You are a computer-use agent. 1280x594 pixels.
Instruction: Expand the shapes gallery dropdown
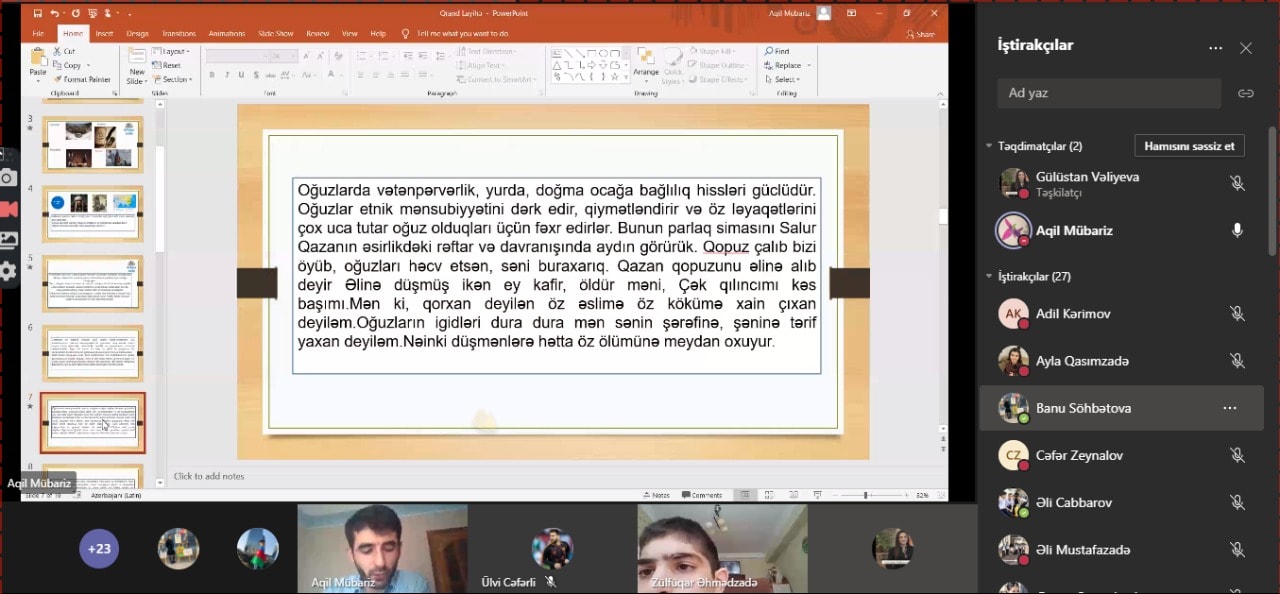point(626,77)
